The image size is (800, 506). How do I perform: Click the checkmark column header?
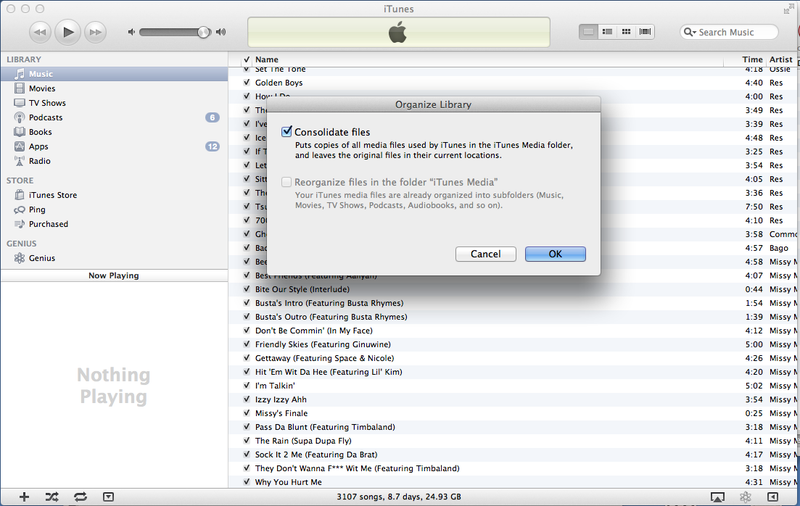point(246,60)
